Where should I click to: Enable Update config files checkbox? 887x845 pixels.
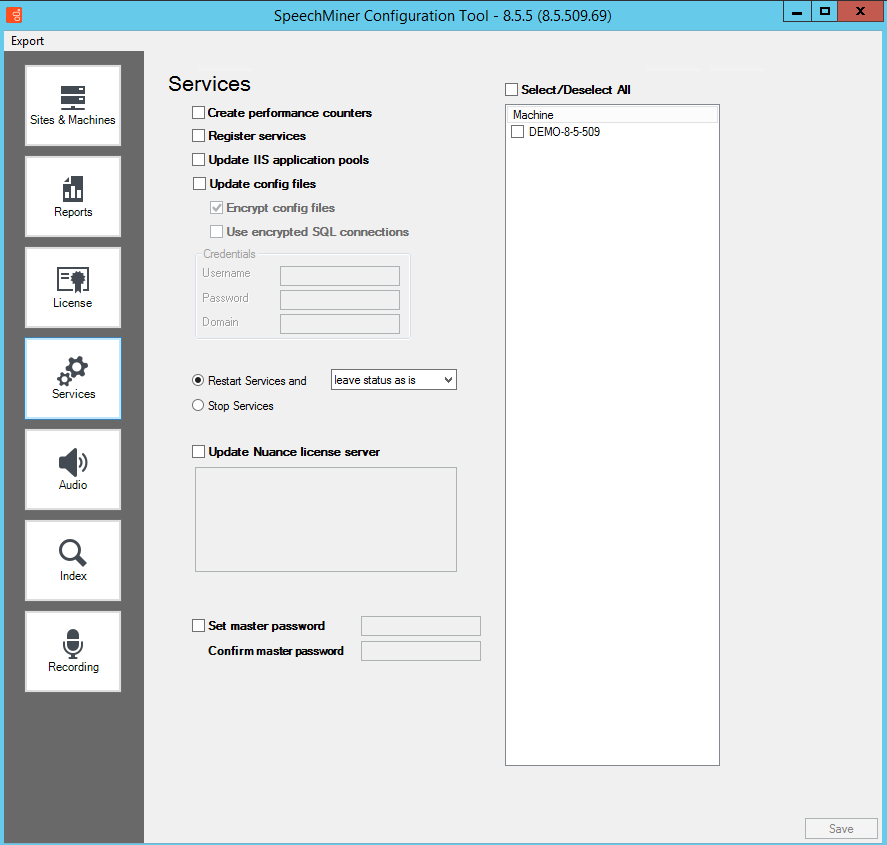(199, 184)
